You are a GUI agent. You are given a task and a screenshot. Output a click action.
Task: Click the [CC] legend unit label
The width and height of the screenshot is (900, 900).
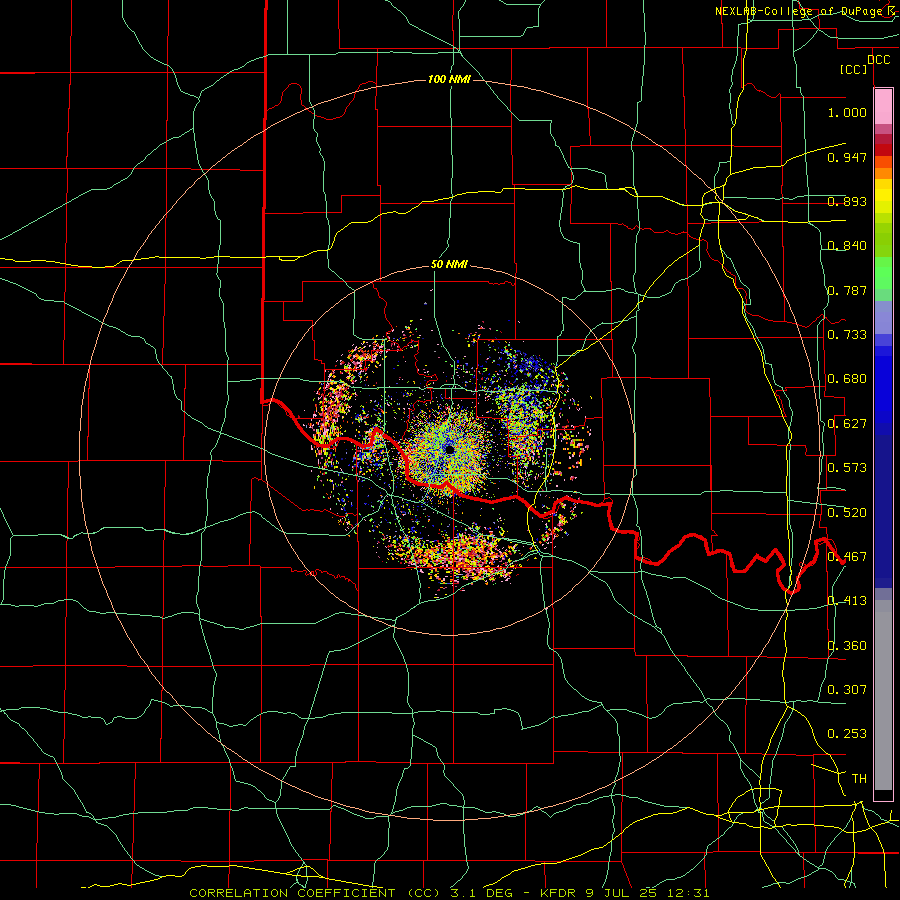(x=854, y=69)
